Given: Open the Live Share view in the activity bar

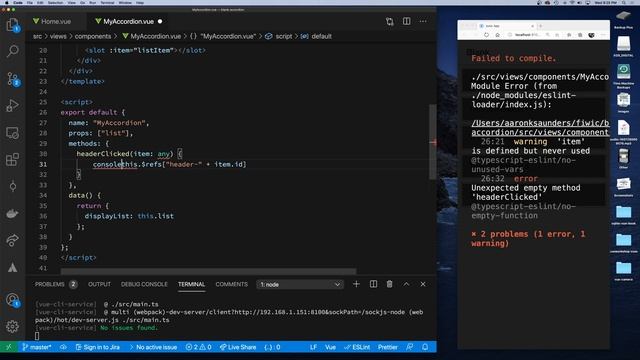Looking at the screenshot, I should point(13,240).
